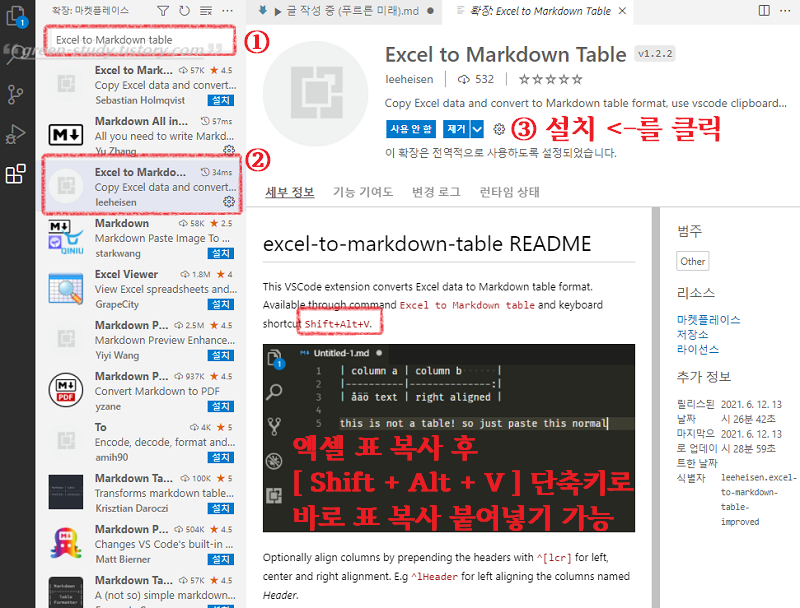Open the extension detail page gear menu
The width and height of the screenshot is (800, 608).
[x=499, y=129]
